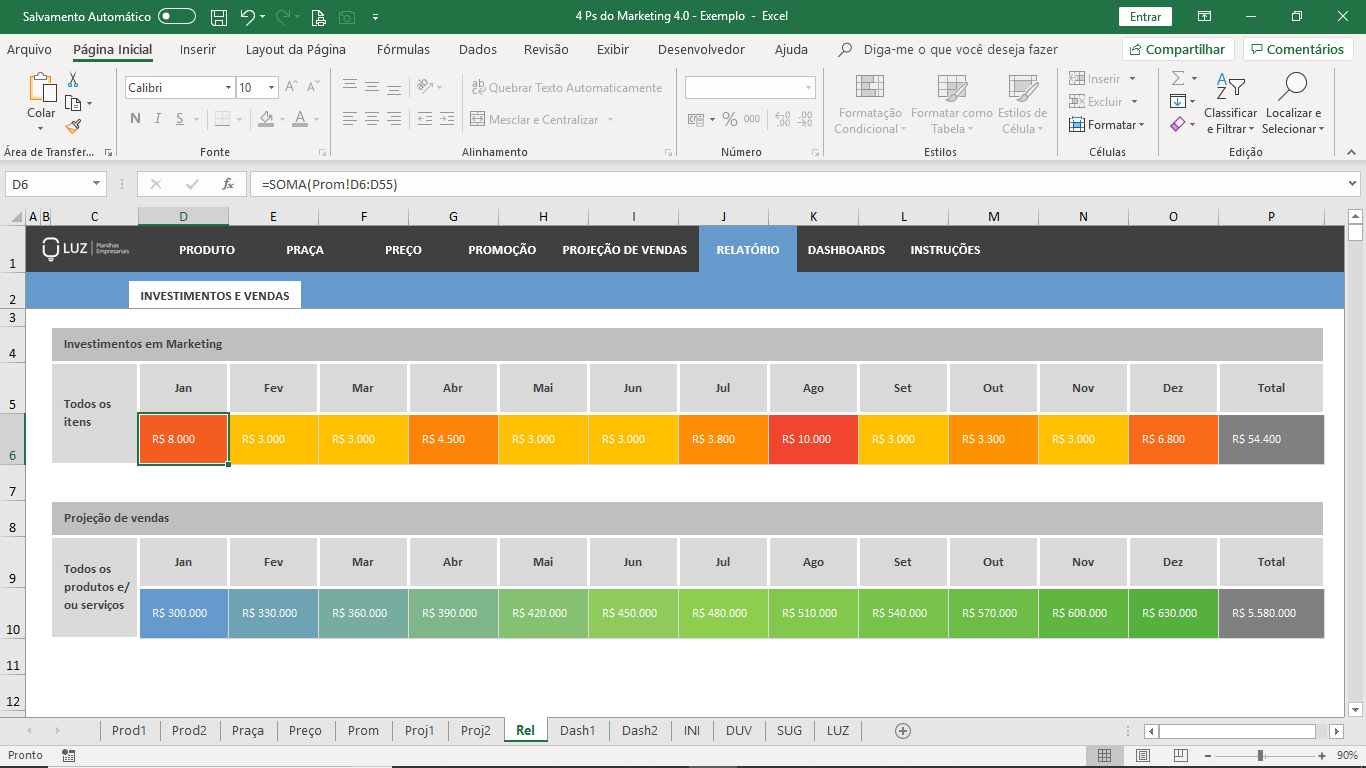
Task: Click the Save icon in title bar
Action: coord(219,17)
